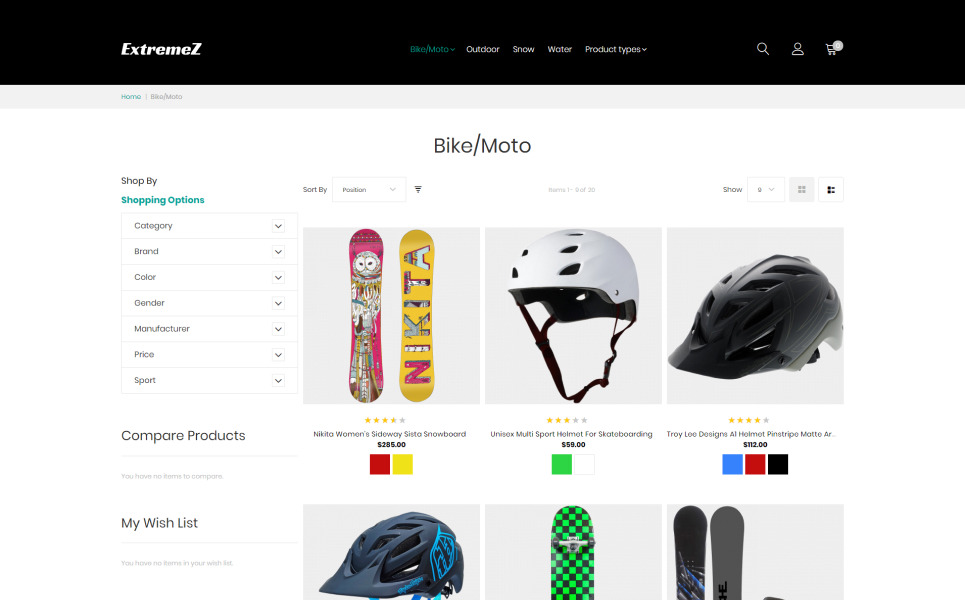
Task: Select the yellow snowboard color swatch
Action: [402, 464]
